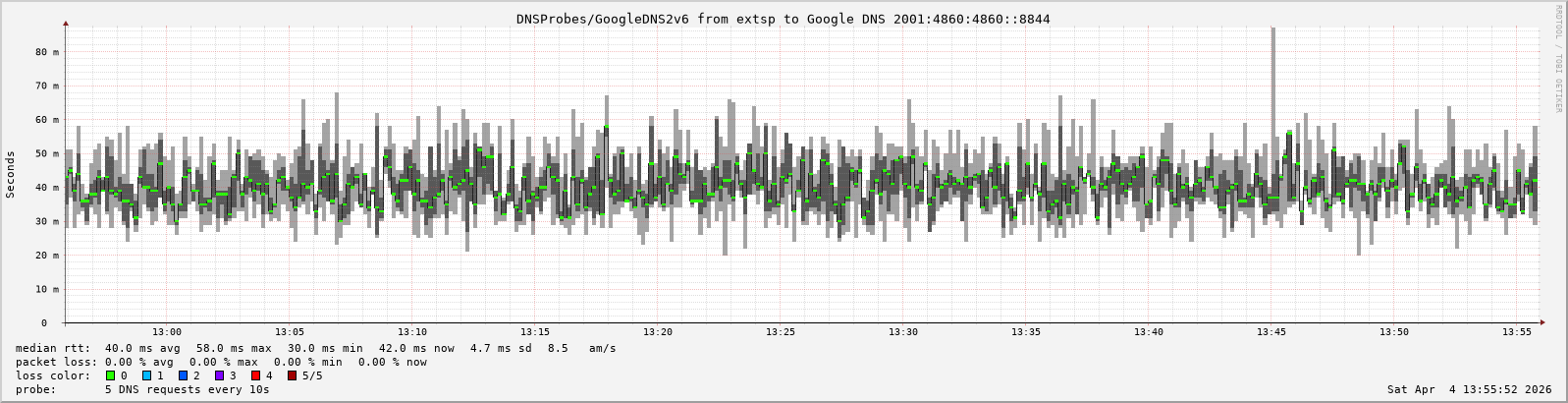Screen dimensions: 1568x403
Task: Click the 80 m label on Y axis
Action: [x=47, y=52]
